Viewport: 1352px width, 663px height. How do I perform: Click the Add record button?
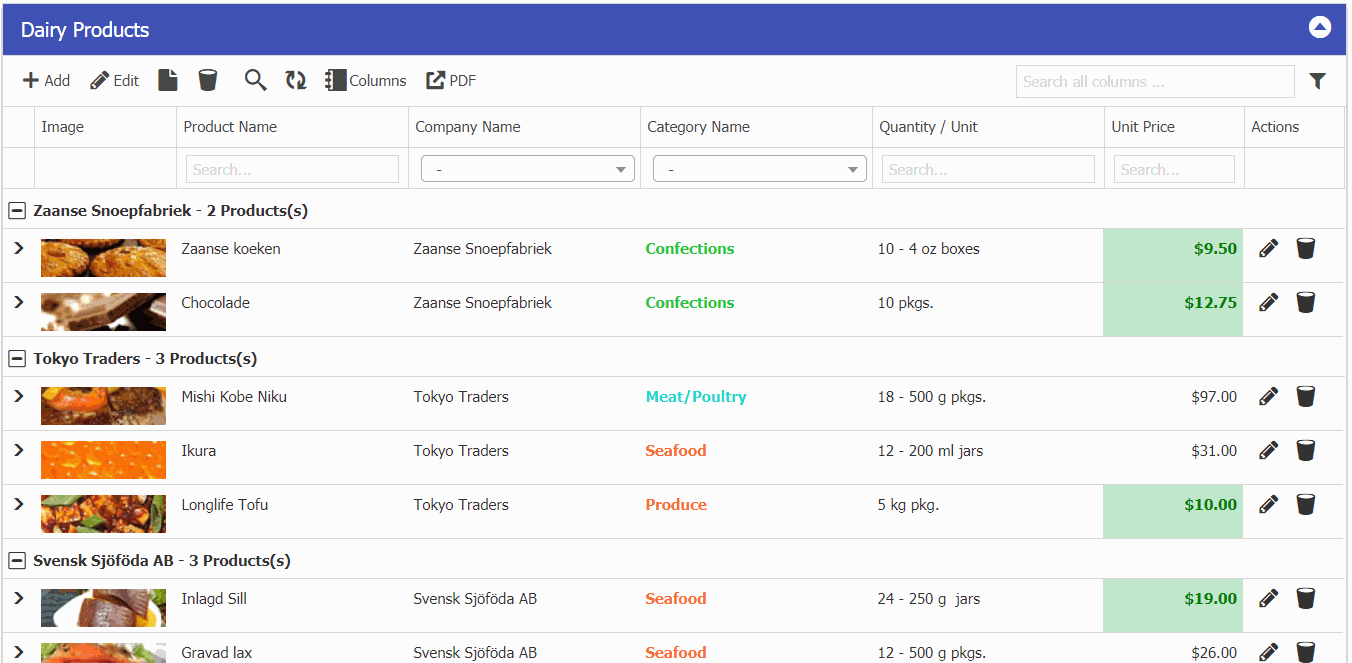(46, 81)
